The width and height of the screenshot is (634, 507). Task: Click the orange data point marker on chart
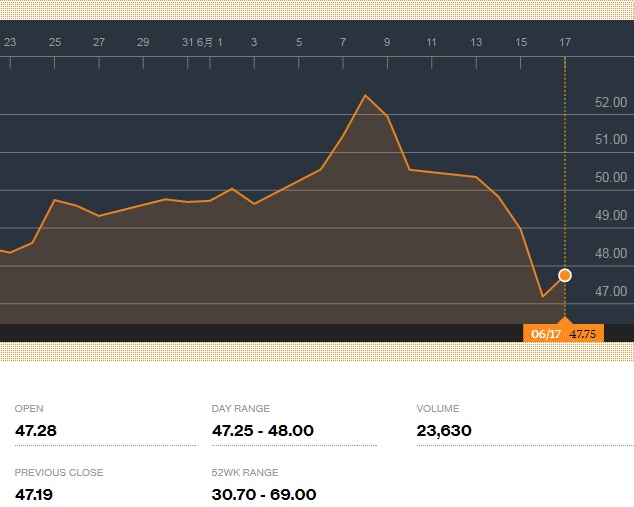tap(565, 275)
